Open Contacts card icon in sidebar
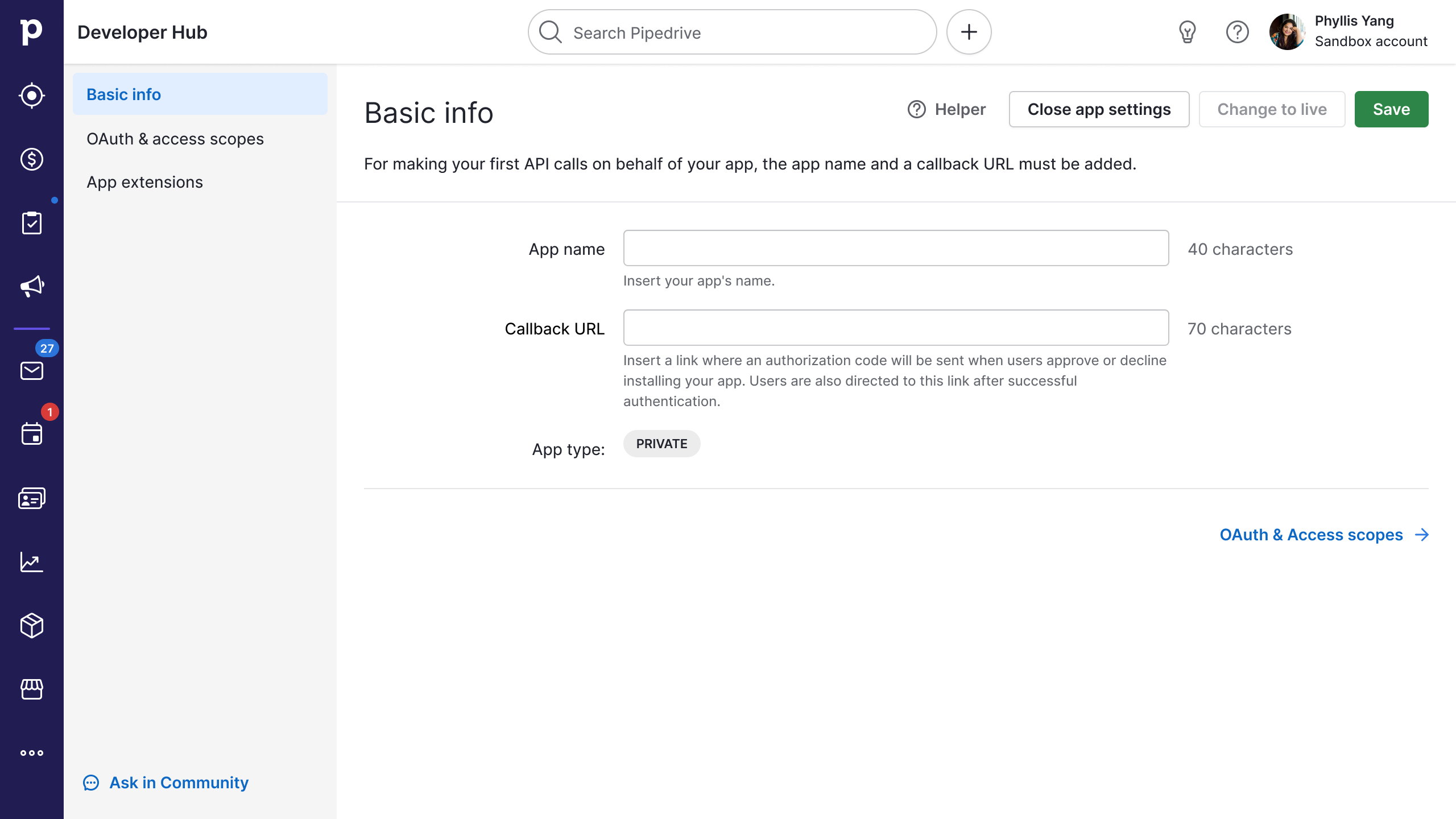The width and height of the screenshot is (1456, 819). tap(32, 498)
